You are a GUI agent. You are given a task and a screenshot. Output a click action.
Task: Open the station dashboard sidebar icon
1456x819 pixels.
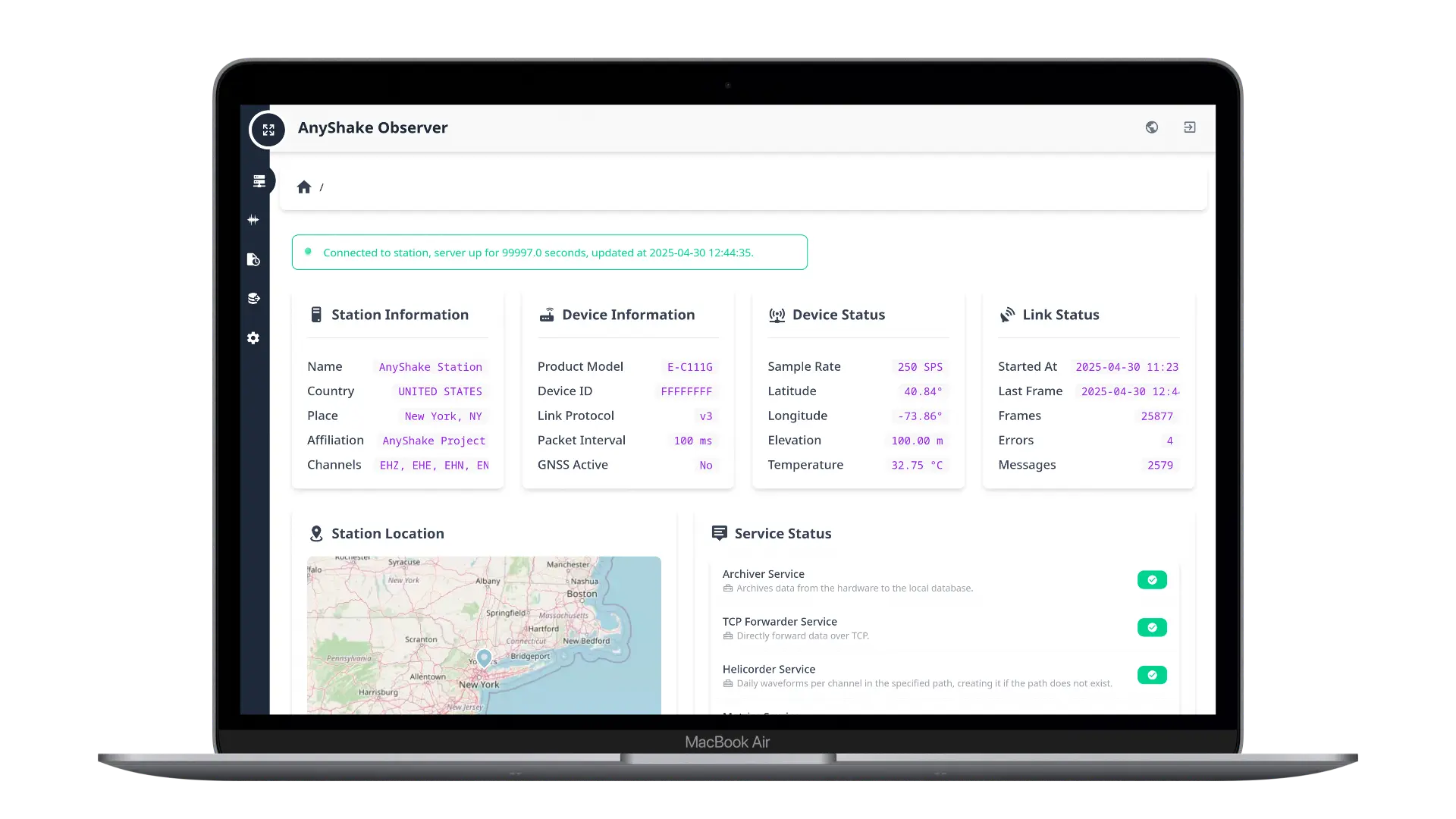(259, 181)
